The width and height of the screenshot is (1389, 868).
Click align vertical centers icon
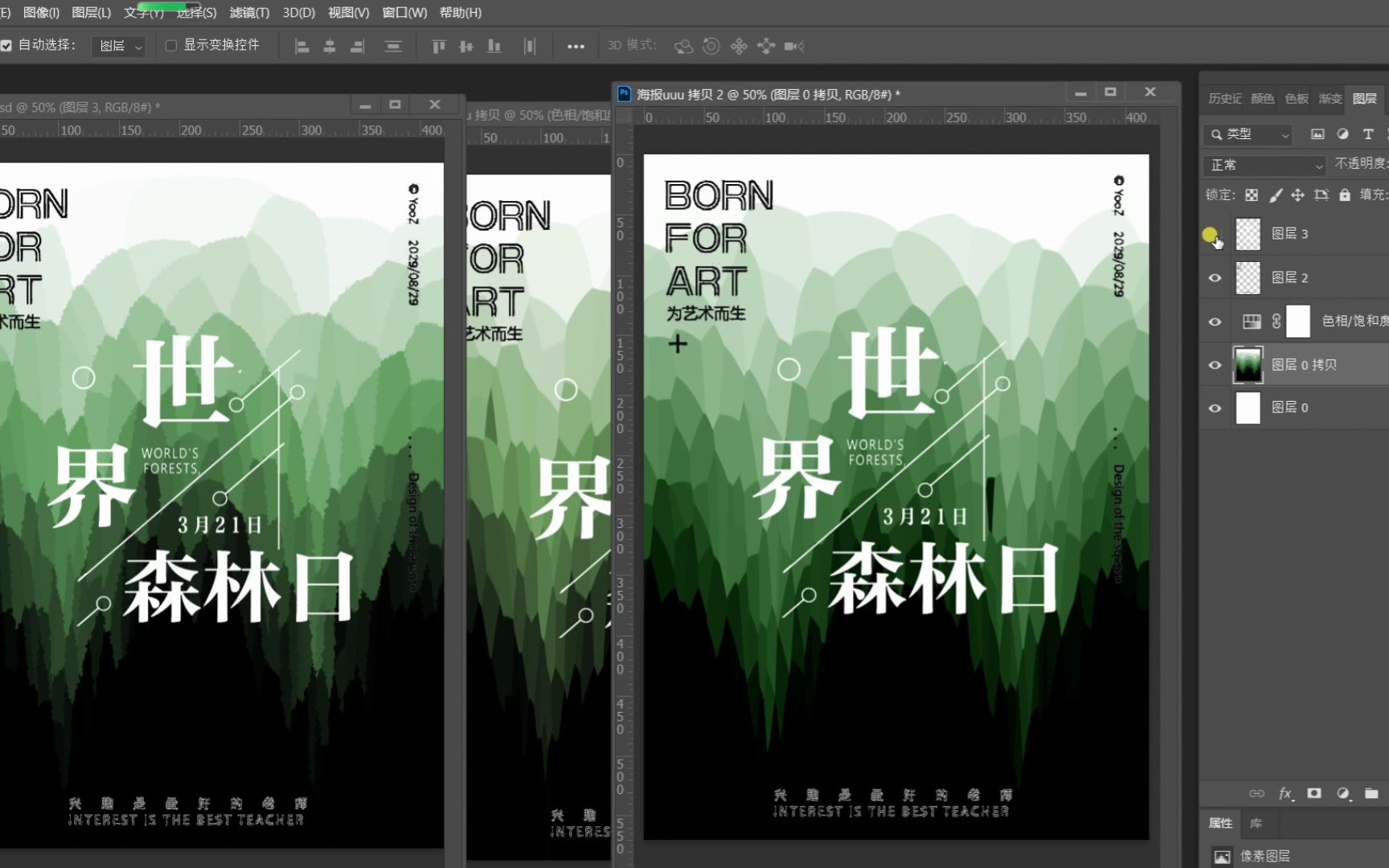466,47
